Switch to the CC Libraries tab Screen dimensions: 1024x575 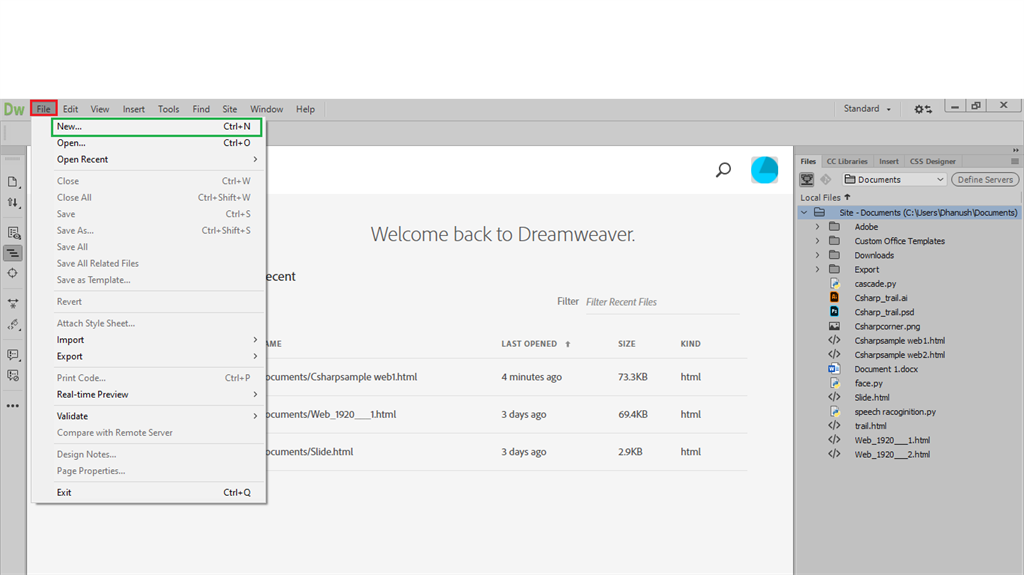click(847, 161)
